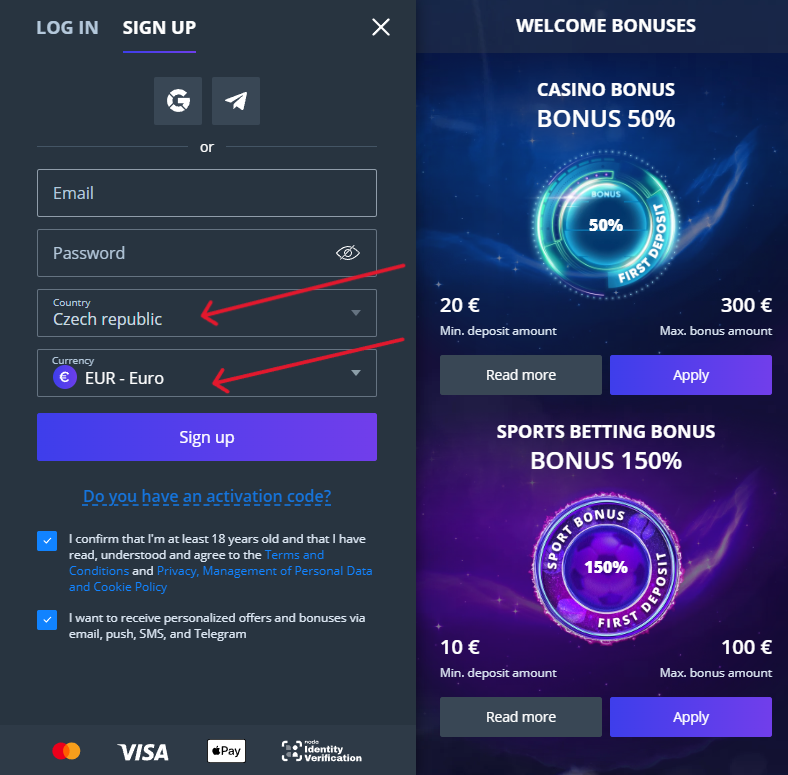This screenshot has height=775, width=788.
Task: Apply the casino bonus 50%
Action: [x=691, y=375]
